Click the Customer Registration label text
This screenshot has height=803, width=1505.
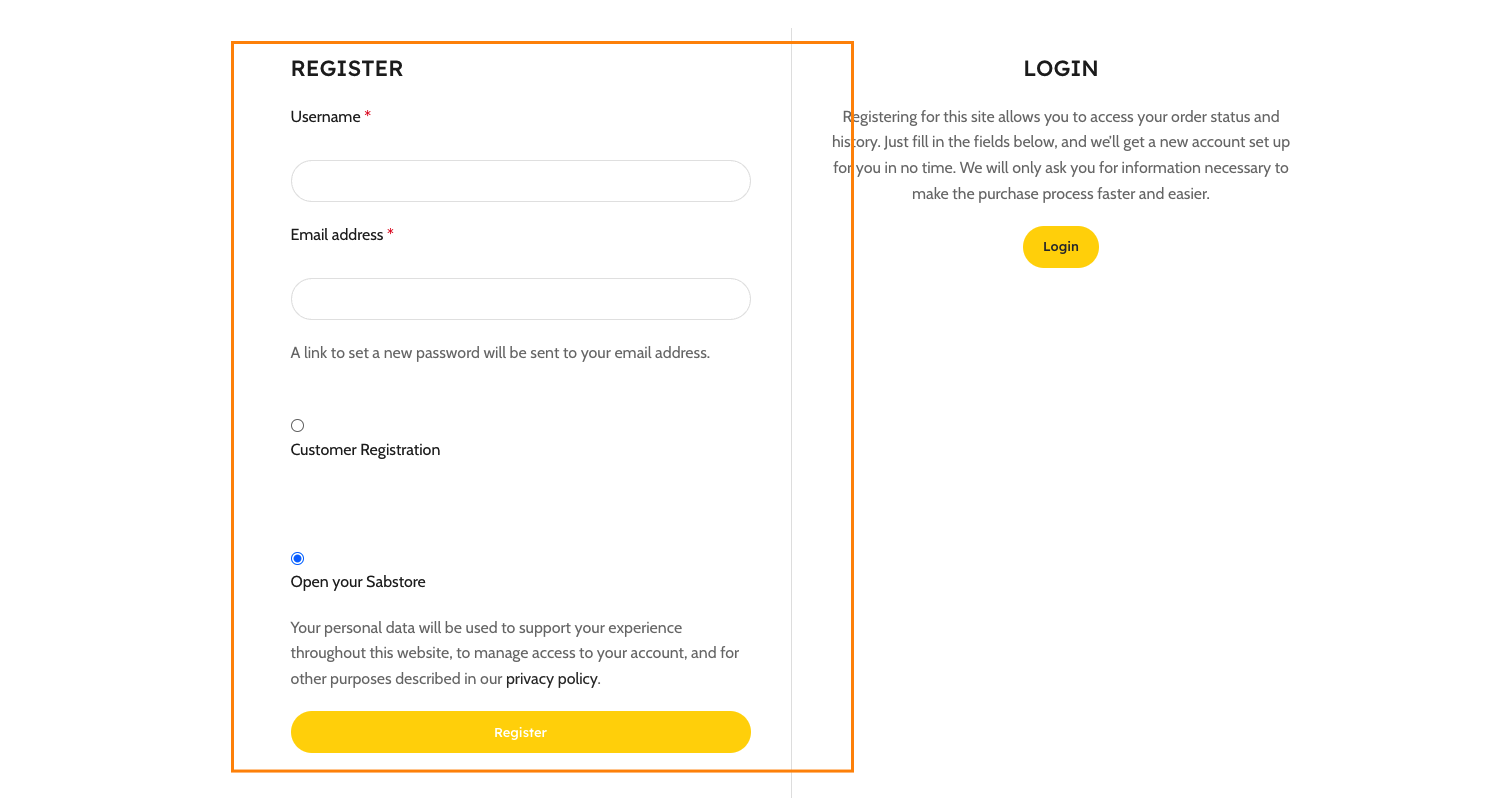[x=365, y=450]
